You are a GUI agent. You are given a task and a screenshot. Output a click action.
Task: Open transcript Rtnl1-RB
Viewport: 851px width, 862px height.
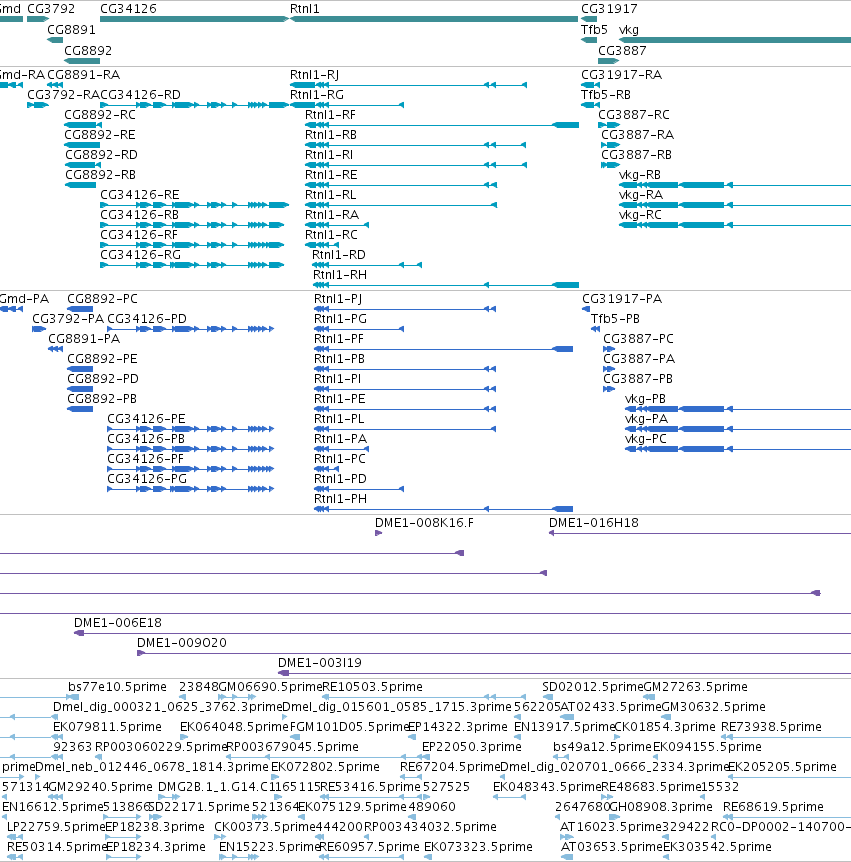331,135
